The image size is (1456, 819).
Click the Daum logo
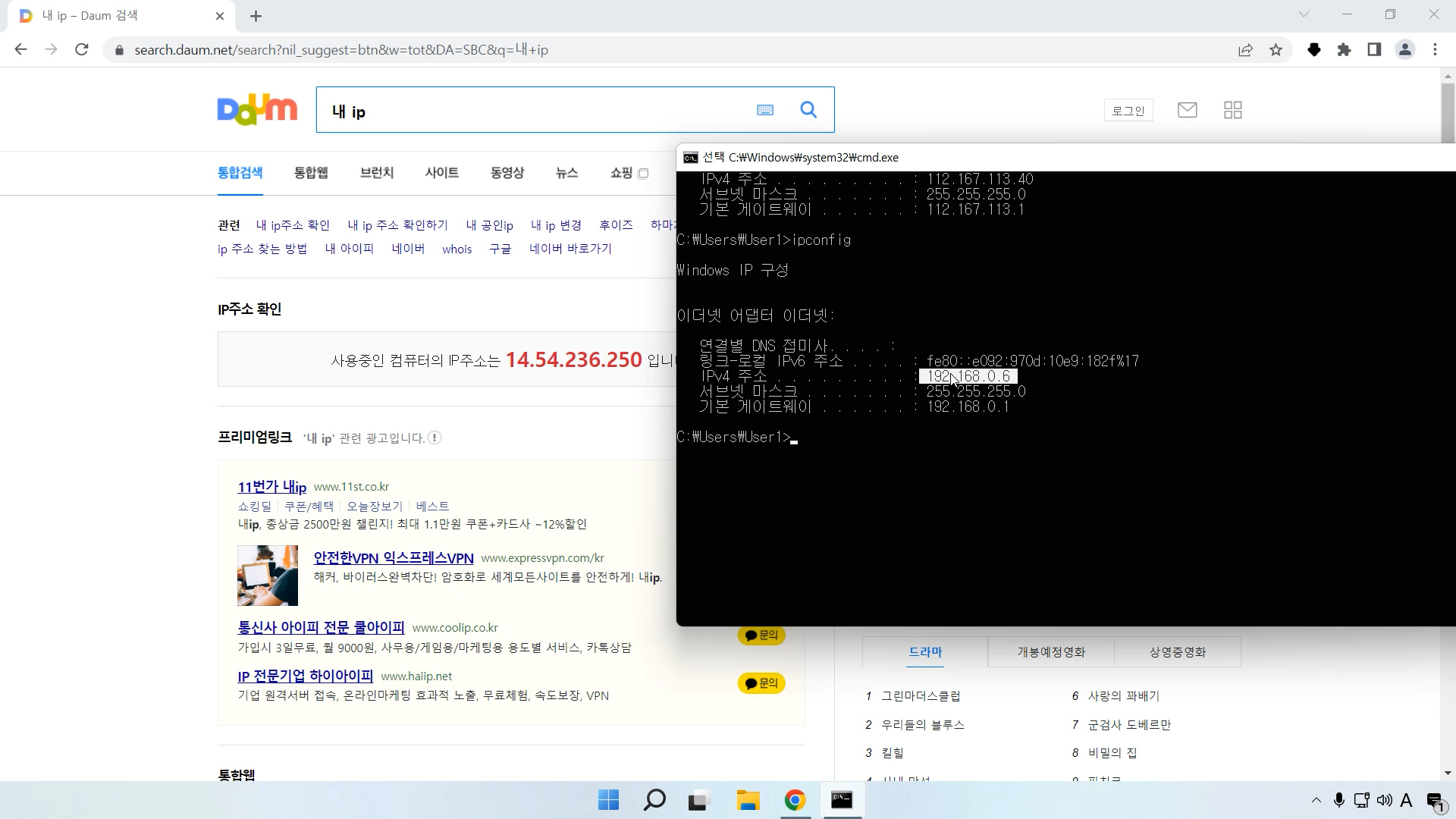click(256, 109)
